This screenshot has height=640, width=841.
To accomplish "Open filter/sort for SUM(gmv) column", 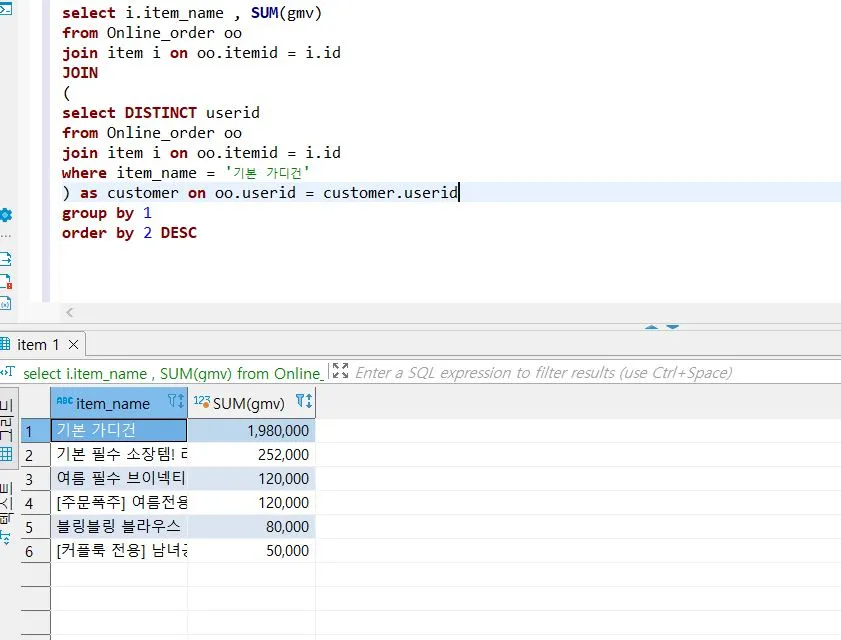I will [x=304, y=401].
